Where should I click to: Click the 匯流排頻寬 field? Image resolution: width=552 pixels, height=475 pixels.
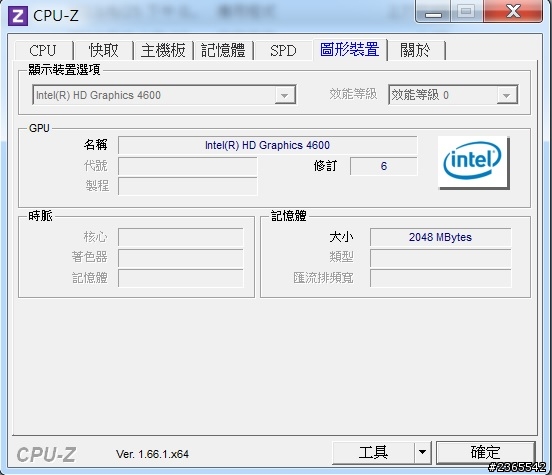[x=440, y=278]
